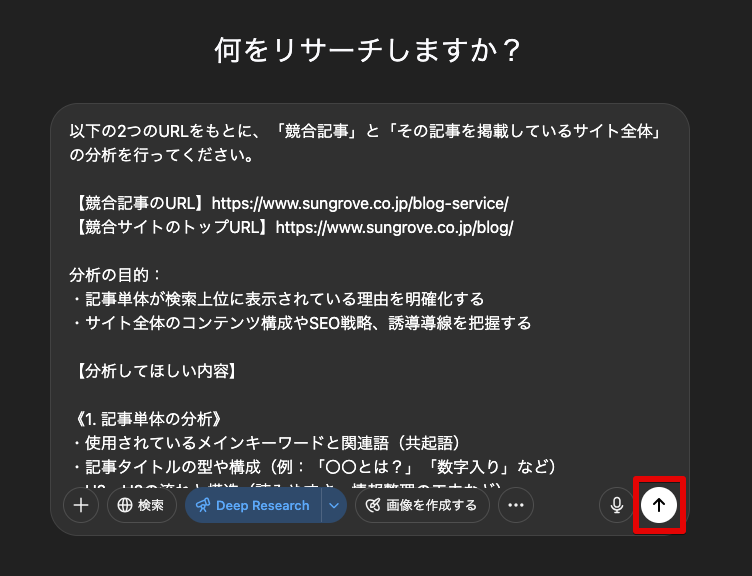Click the line の分析を行ってください。
Screen dimensions: 752x576
tap(161, 155)
